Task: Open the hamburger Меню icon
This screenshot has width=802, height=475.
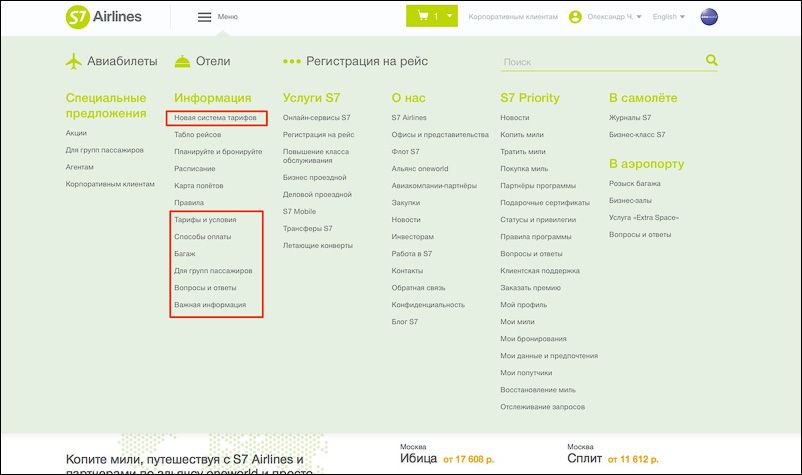Action: coord(205,17)
